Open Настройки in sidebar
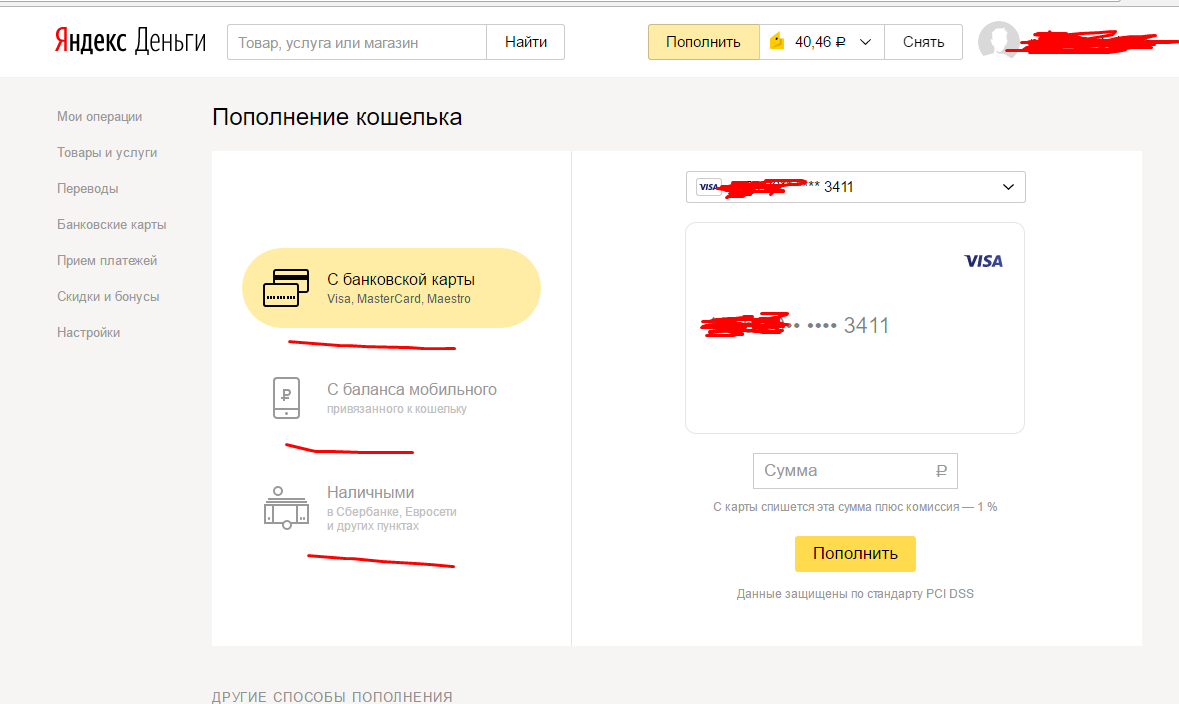Viewport: 1179px width, 704px height. pos(88,332)
